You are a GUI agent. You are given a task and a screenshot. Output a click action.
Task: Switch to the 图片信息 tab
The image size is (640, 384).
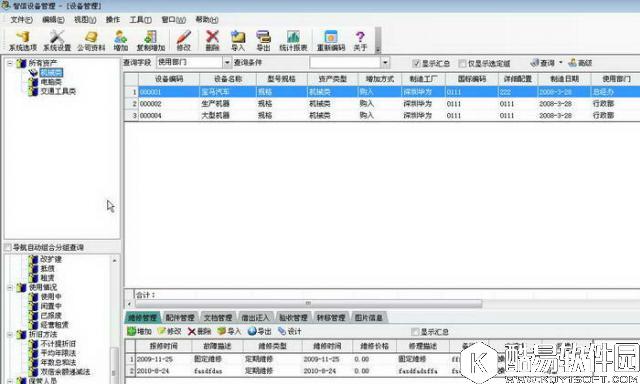369,317
